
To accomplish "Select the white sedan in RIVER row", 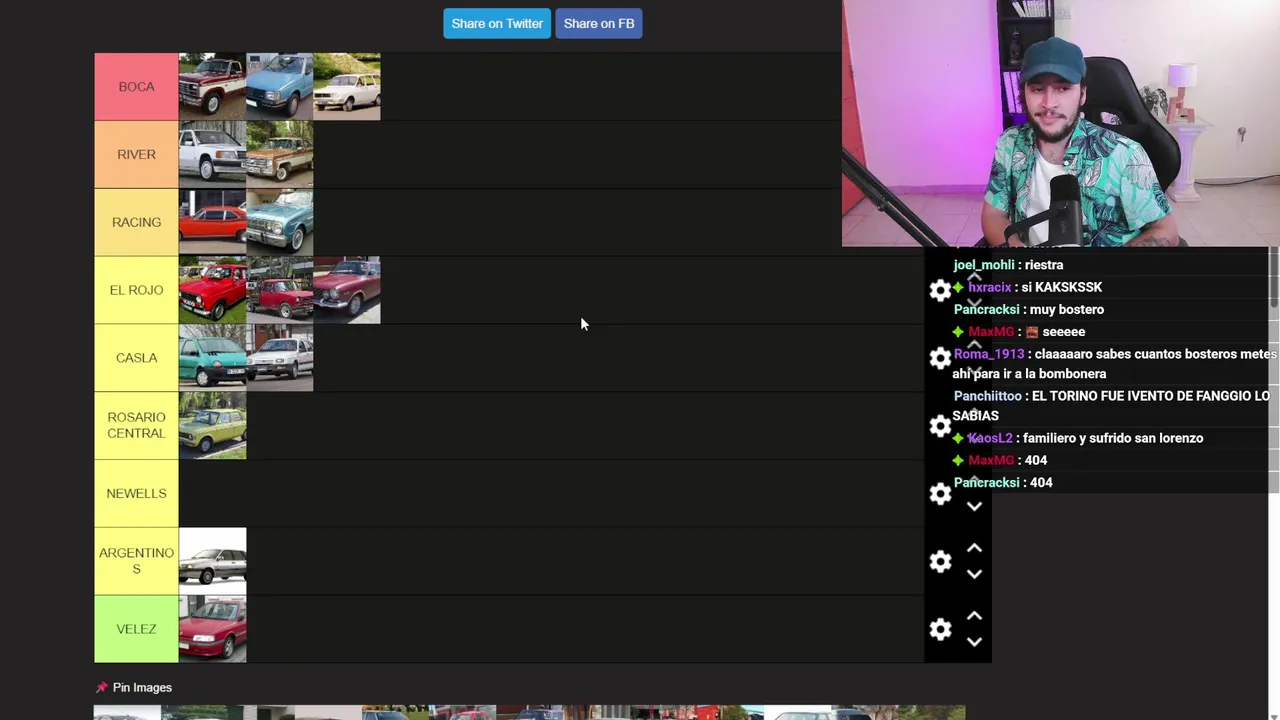I will 212,154.
